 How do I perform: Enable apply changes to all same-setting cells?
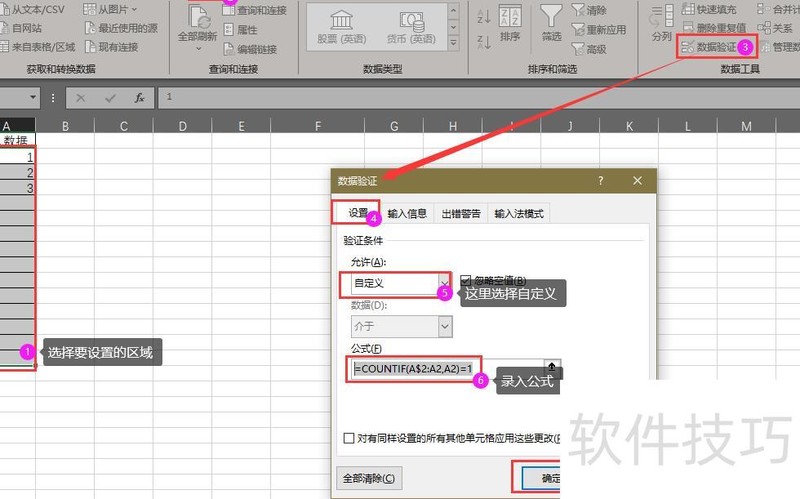(349, 438)
